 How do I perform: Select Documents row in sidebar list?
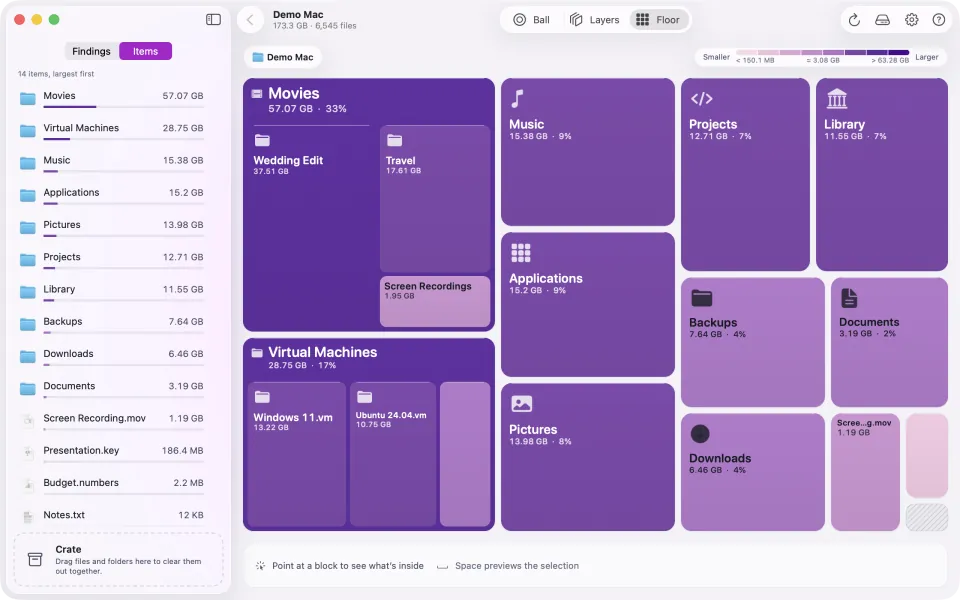[111, 389]
